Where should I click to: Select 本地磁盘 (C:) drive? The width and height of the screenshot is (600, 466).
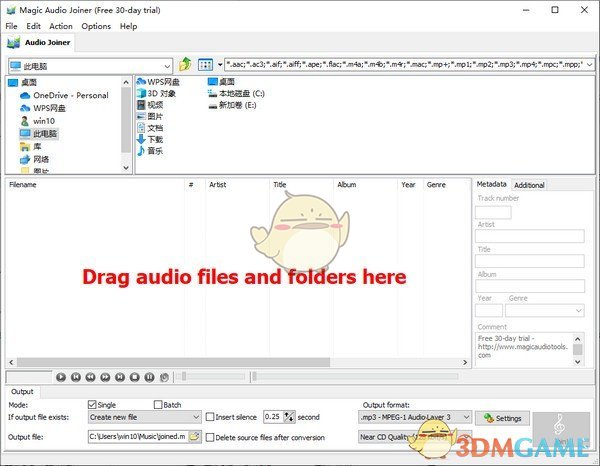point(236,93)
